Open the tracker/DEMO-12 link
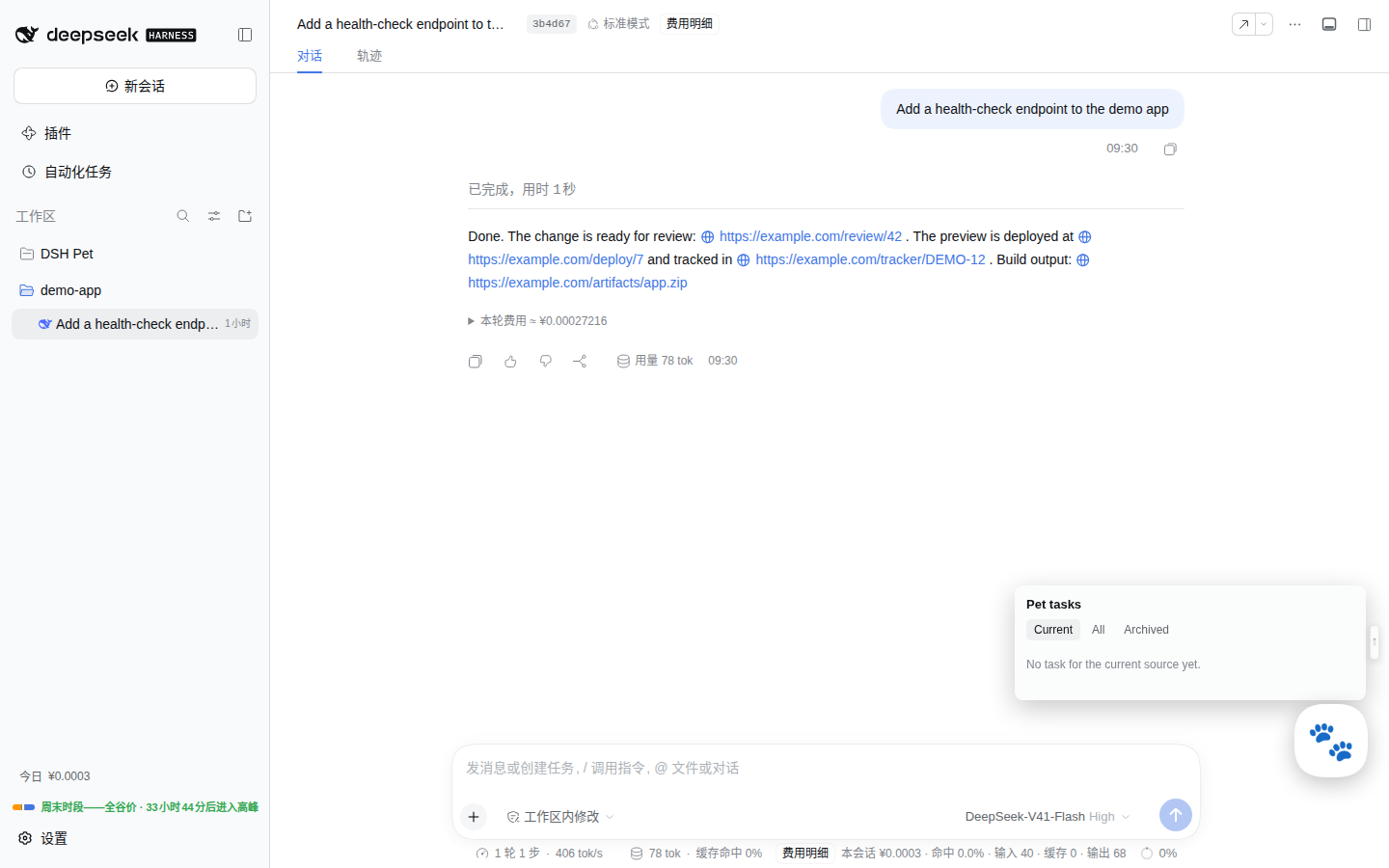 pyautogui.click(x=870, y=259)
